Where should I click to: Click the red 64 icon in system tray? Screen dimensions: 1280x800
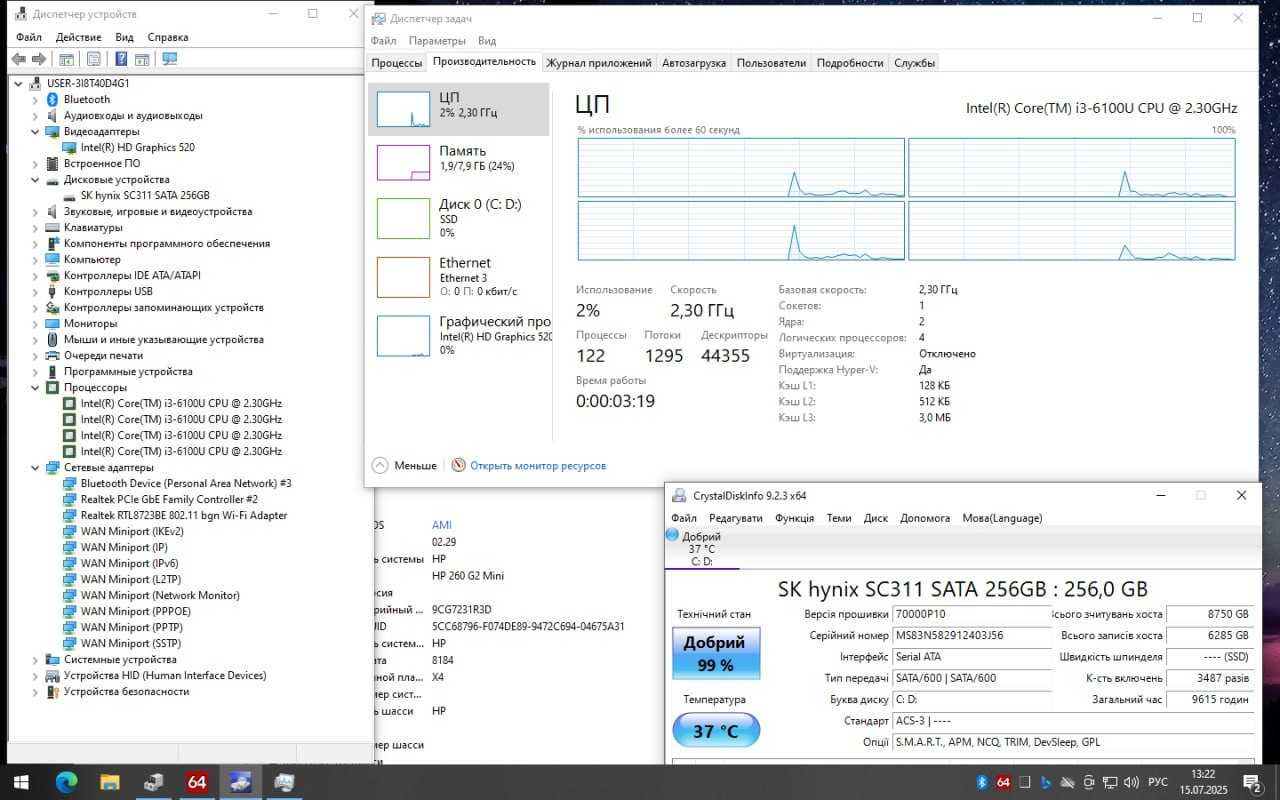(x=1003, y=782)
